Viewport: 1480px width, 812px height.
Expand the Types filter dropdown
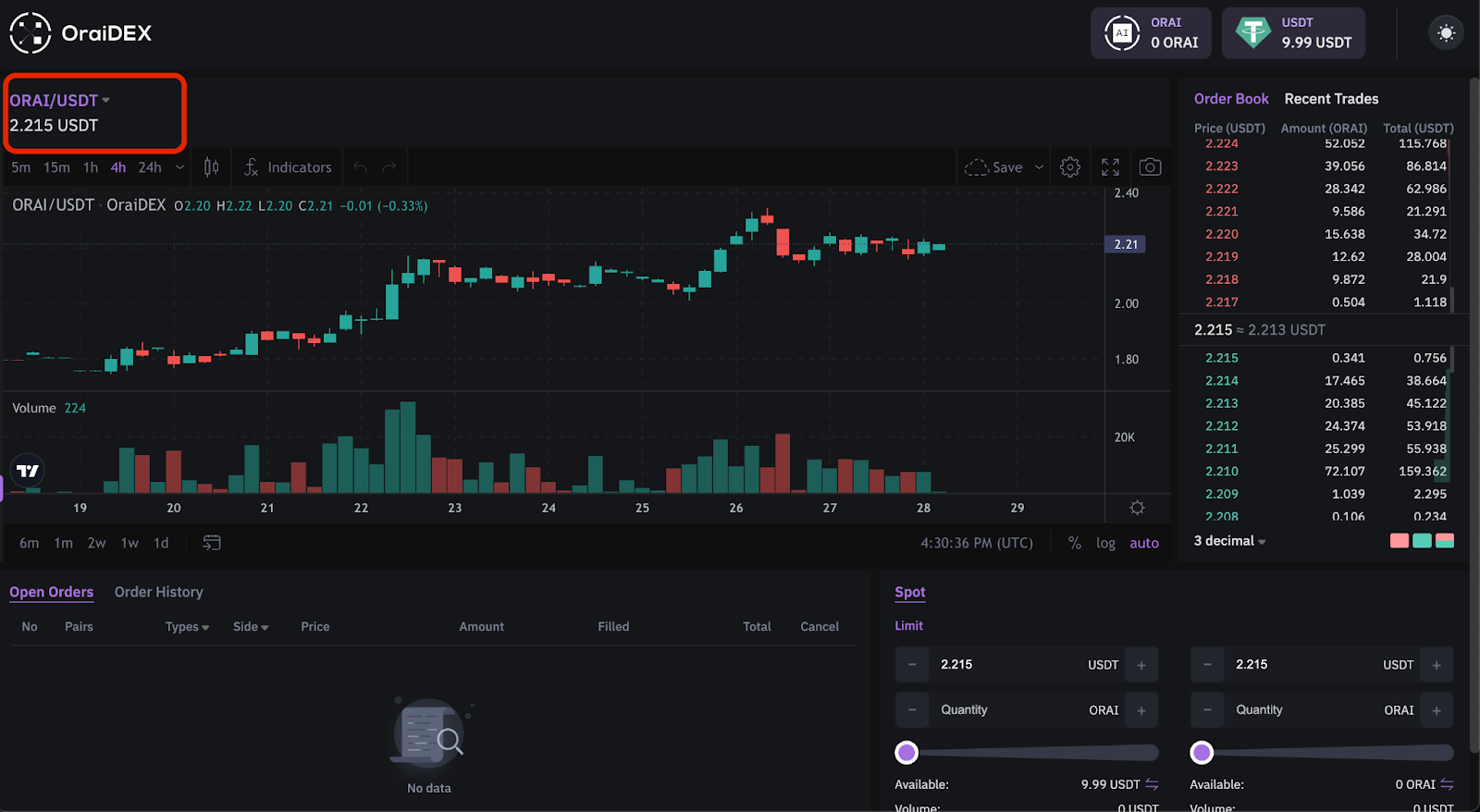click(x=187, y=627)
